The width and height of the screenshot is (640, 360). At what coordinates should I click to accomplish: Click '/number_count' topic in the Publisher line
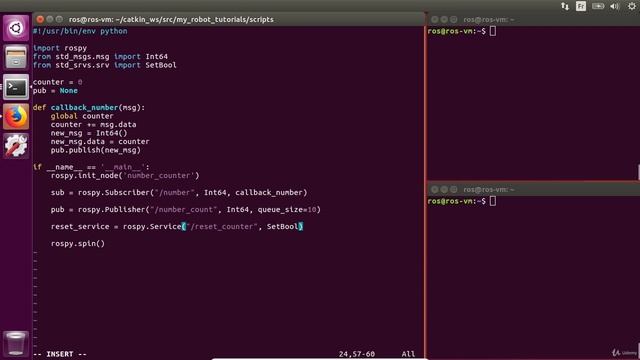pyautogui.click(x=184, y=209)
